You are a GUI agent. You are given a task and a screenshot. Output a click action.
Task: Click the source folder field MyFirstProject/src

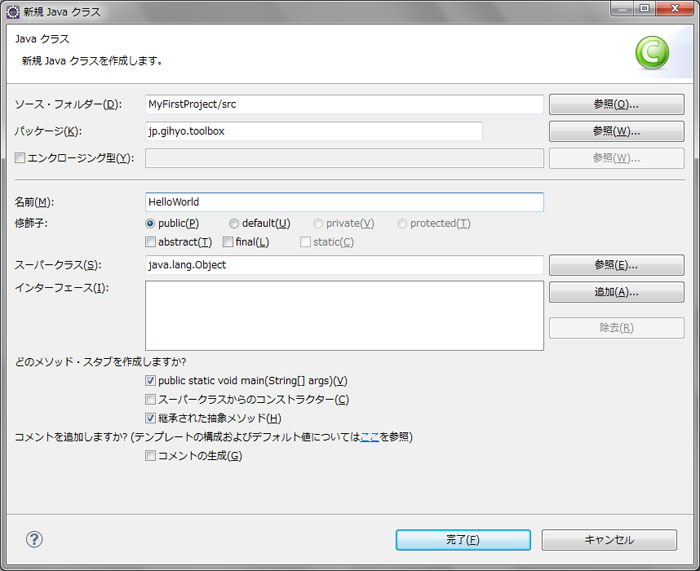tap(344, 104)
